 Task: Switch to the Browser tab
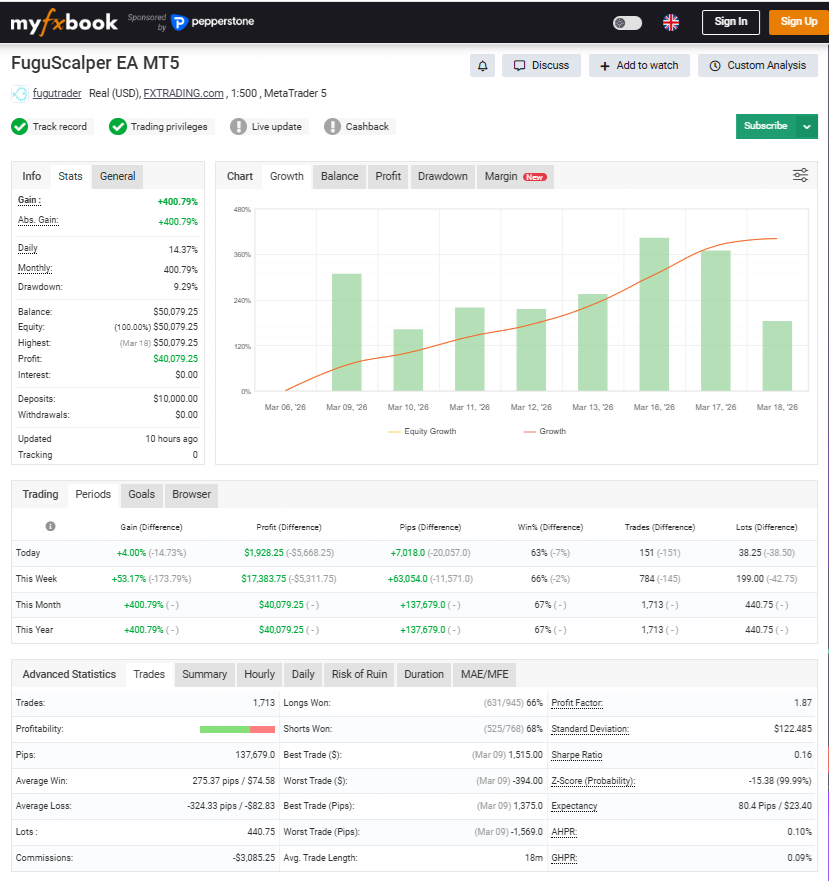tap(192, 494)
